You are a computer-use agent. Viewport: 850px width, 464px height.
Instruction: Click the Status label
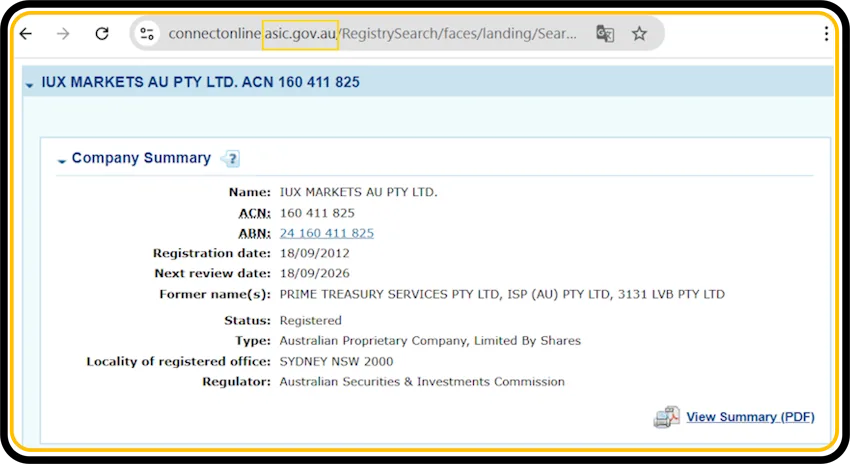point(247,321)
